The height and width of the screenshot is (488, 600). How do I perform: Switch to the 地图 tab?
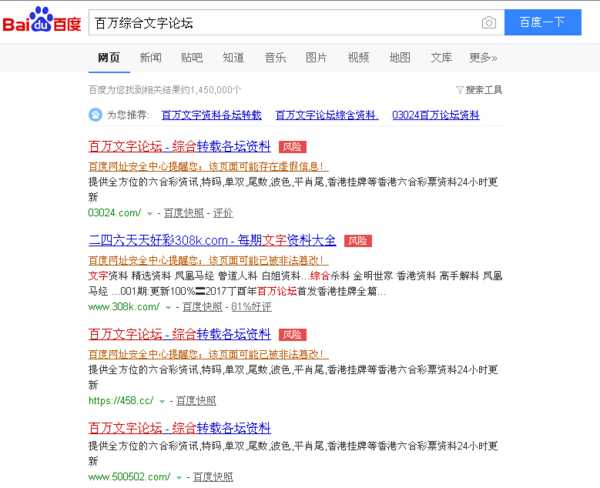[x=400, y=58]
